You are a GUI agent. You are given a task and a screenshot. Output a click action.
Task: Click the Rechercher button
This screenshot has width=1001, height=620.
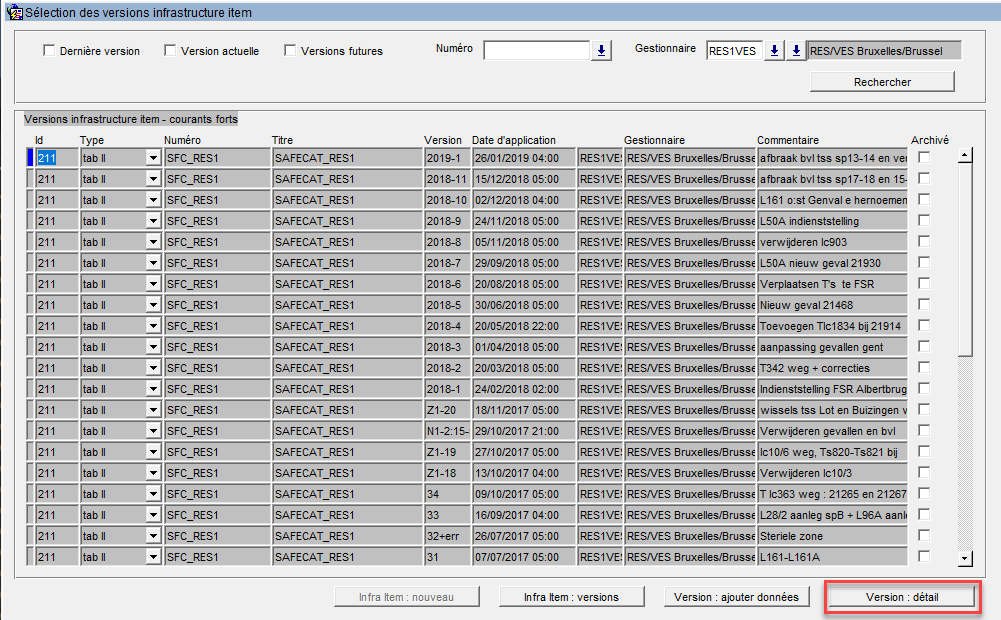[x=882, y=82]
